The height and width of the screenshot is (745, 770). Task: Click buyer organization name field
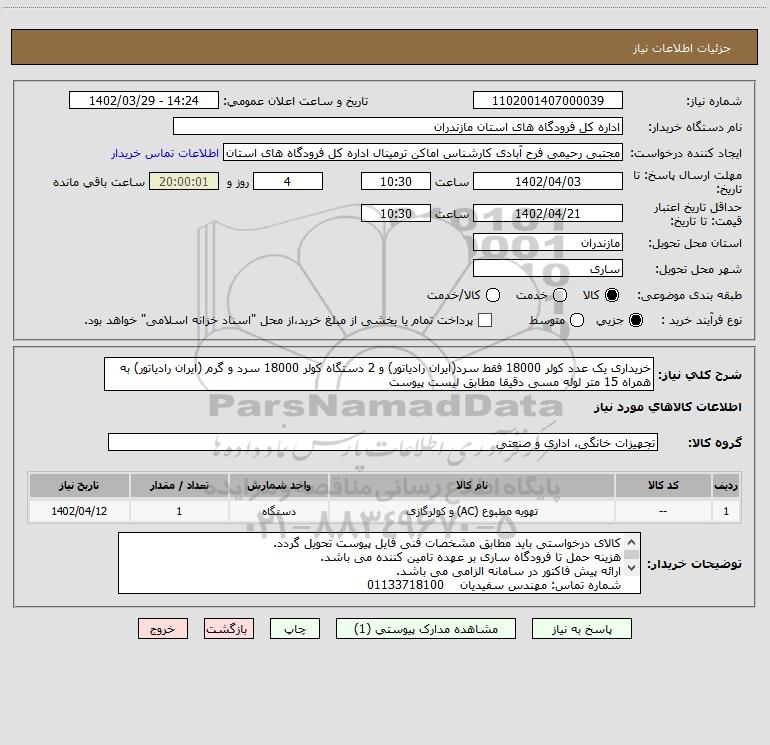(x=398, y=127)
